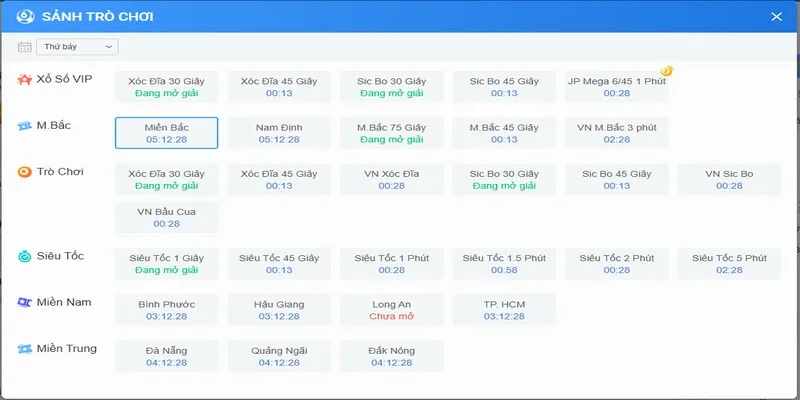Close the Sảnh Trò Chơi dialog

pos(776,16)
